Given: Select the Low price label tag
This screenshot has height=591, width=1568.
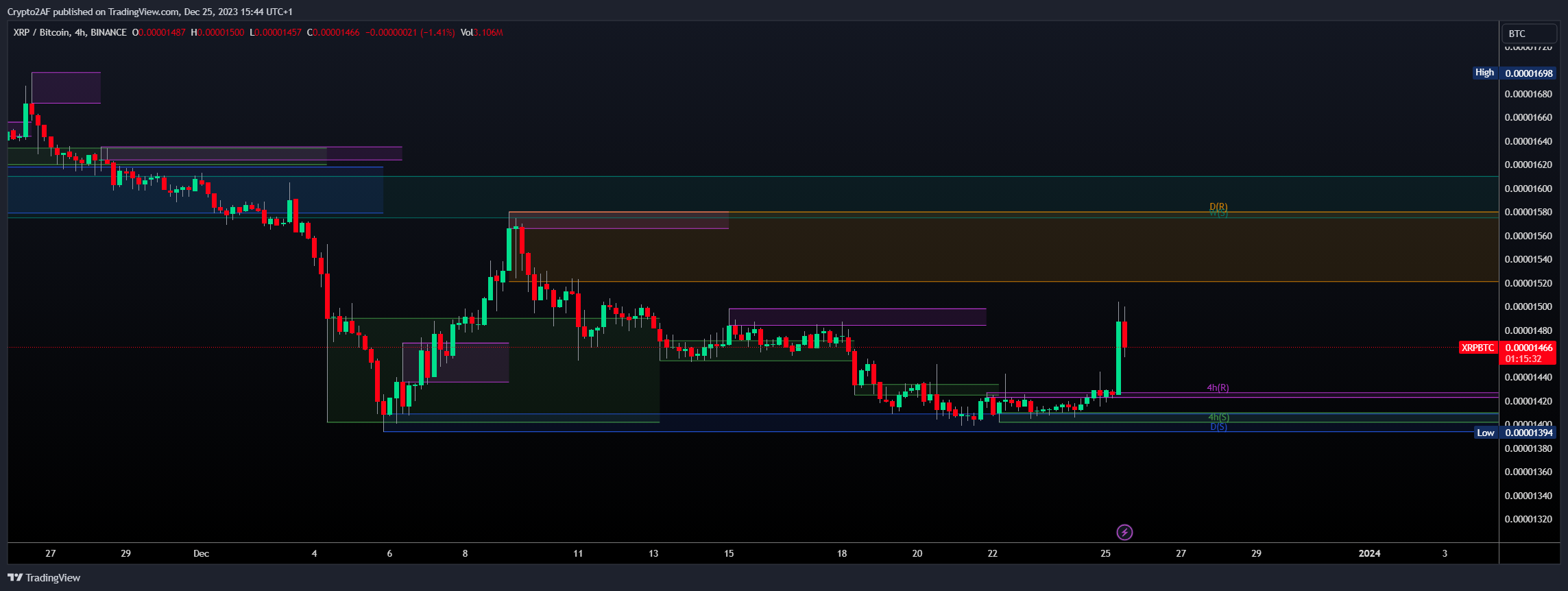Looking at the screenshot, I should pos(1485,433).
